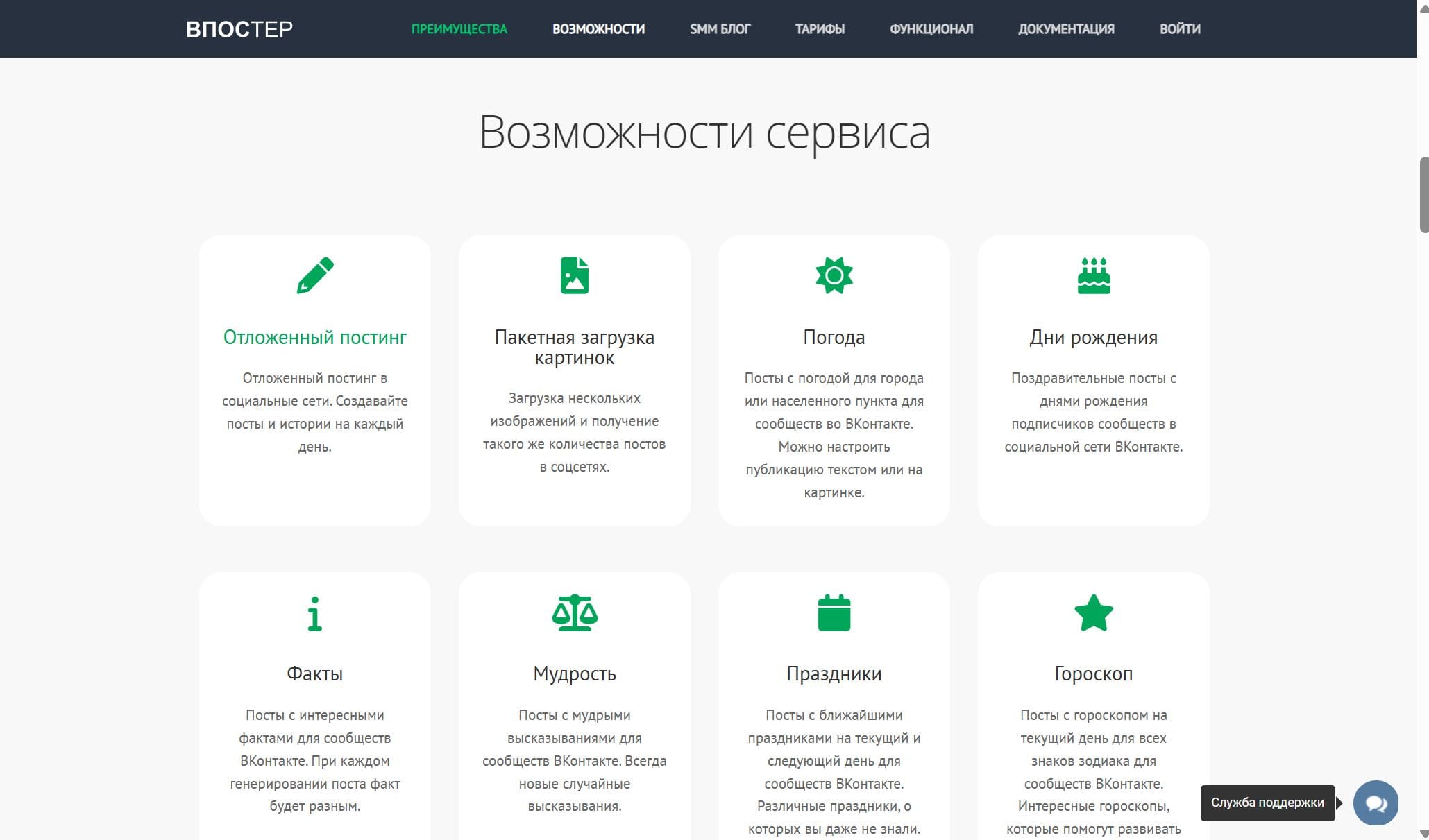Open the Отложенный постинг heading link

(315, 338)
